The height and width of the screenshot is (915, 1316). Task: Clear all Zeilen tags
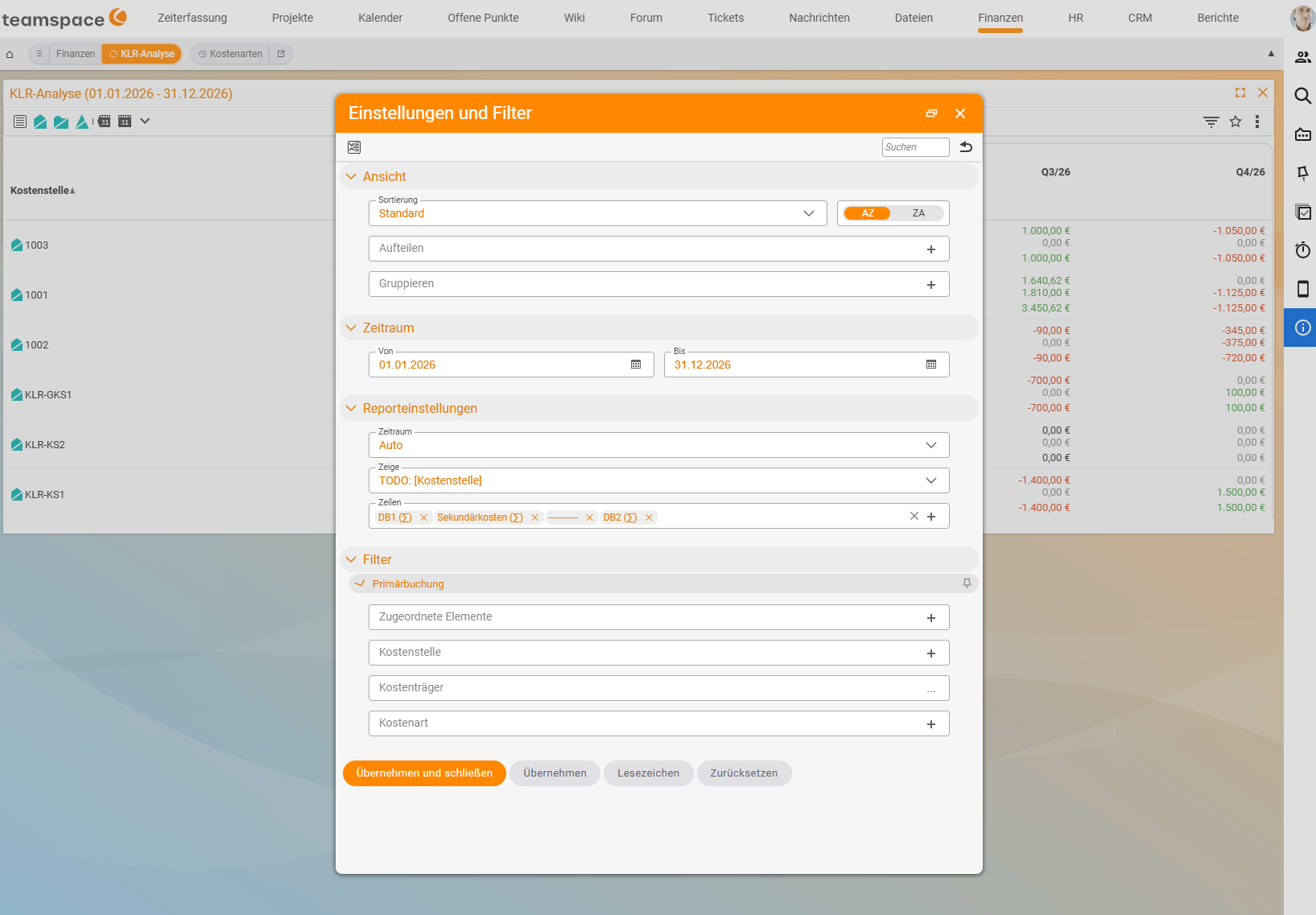(914, 516)
